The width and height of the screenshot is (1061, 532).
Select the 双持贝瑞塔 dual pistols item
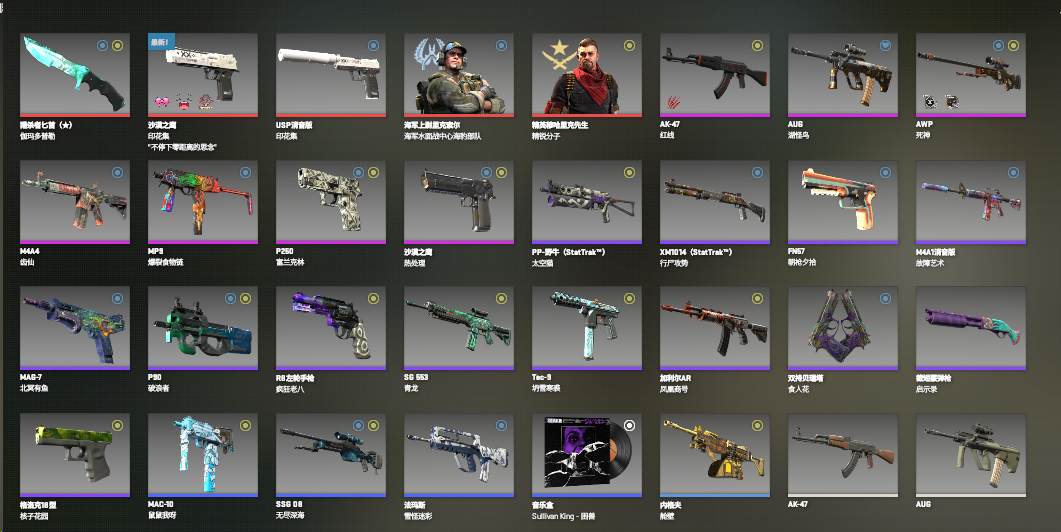(x=842, y=328)
